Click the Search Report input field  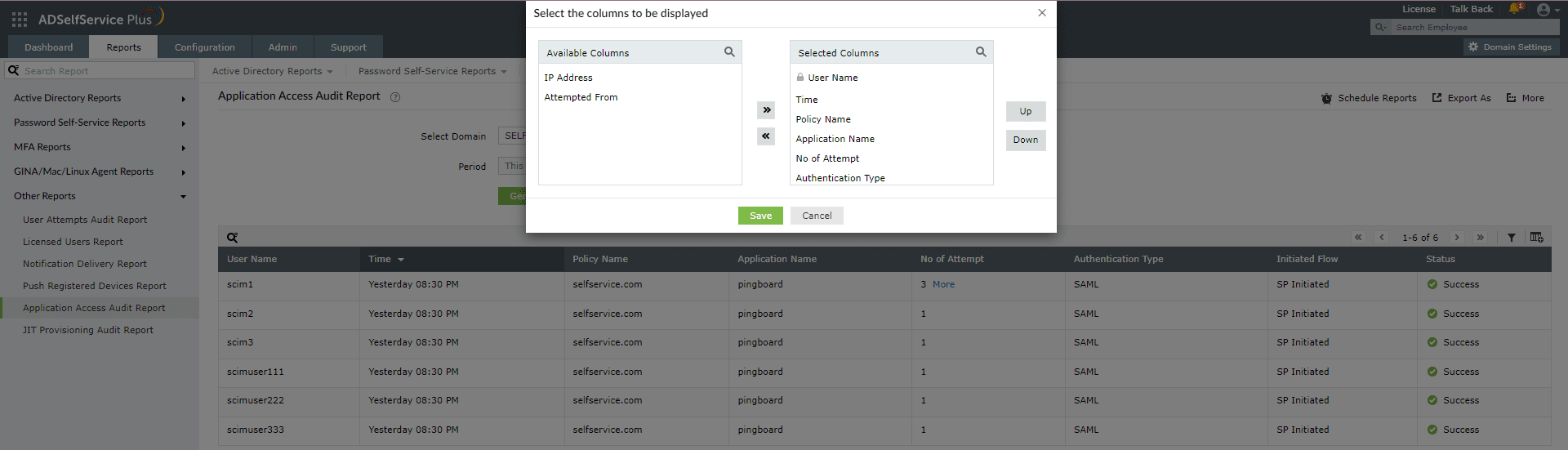106,71
